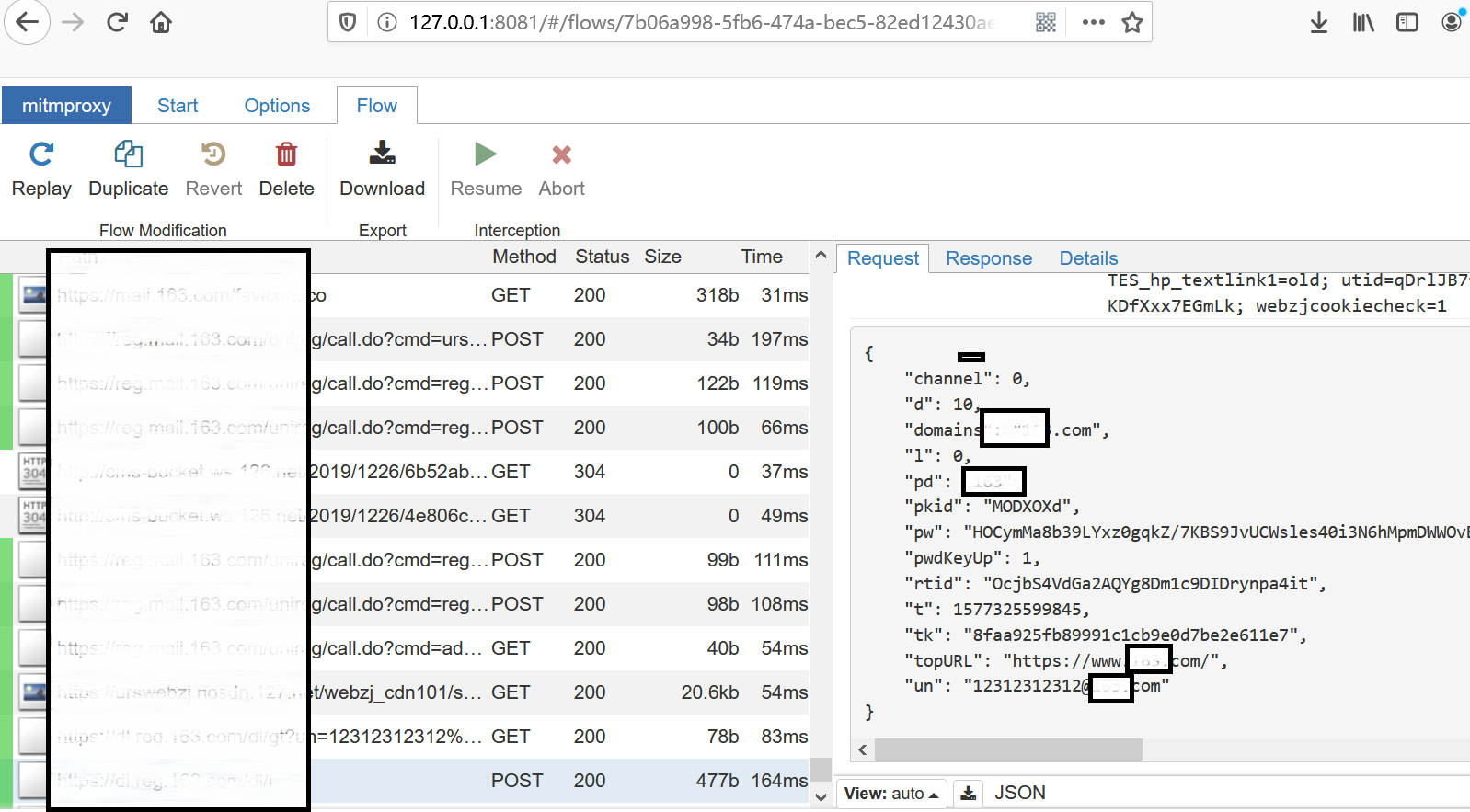1470x812 pixels.
Task: Select the POST flow taking 197ms
Action: pos(405,339)
